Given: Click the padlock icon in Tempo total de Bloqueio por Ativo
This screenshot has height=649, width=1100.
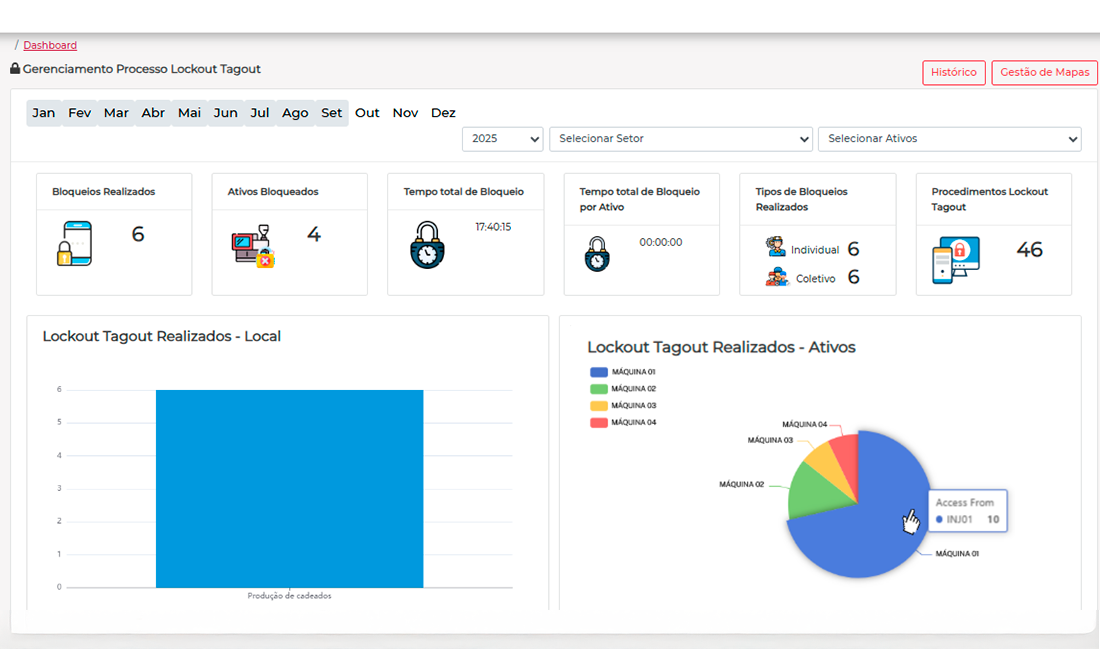Looking at the screenshot, I should coord(597,254).
